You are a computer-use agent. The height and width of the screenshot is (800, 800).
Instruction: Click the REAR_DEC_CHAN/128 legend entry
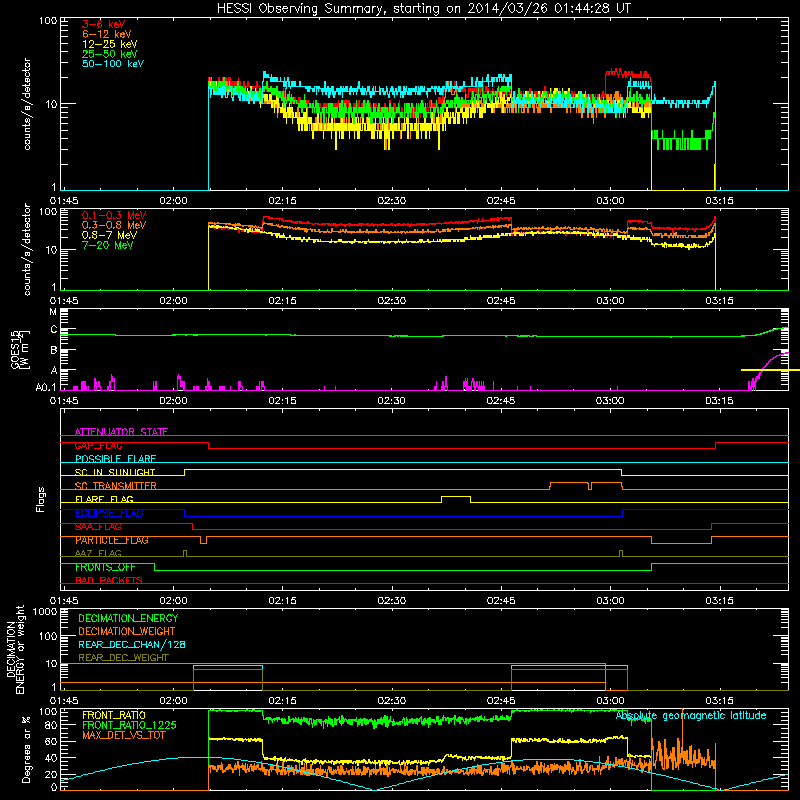click(x=132, y=644)
